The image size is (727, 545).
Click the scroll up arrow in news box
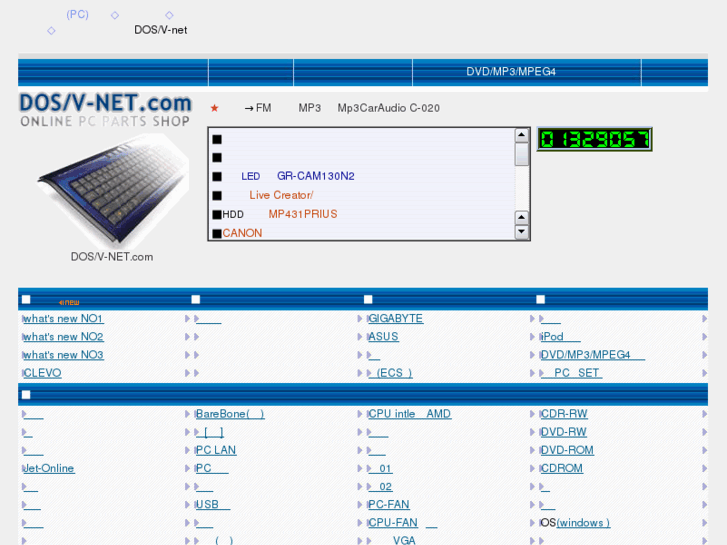tap(522, 135)
